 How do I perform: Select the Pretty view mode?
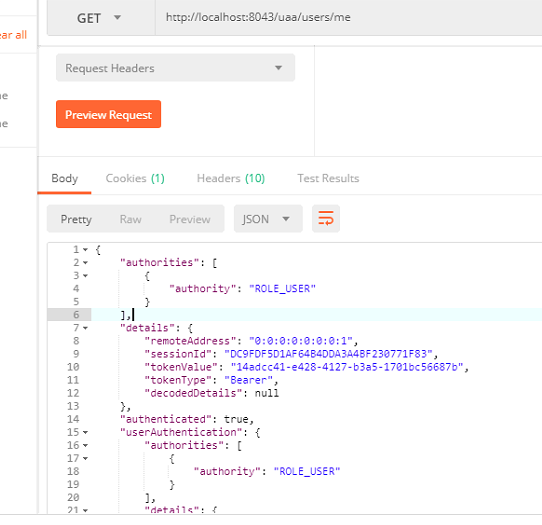point(76,219)
